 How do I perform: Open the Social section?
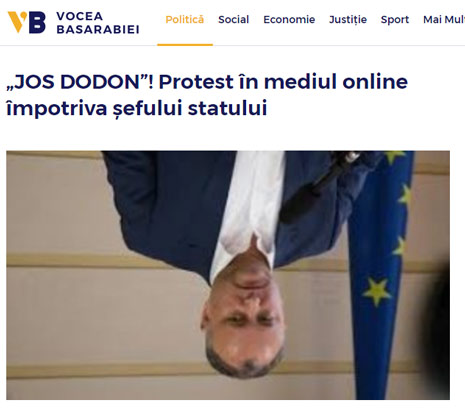pyautogui.click(x=233, y=20)
